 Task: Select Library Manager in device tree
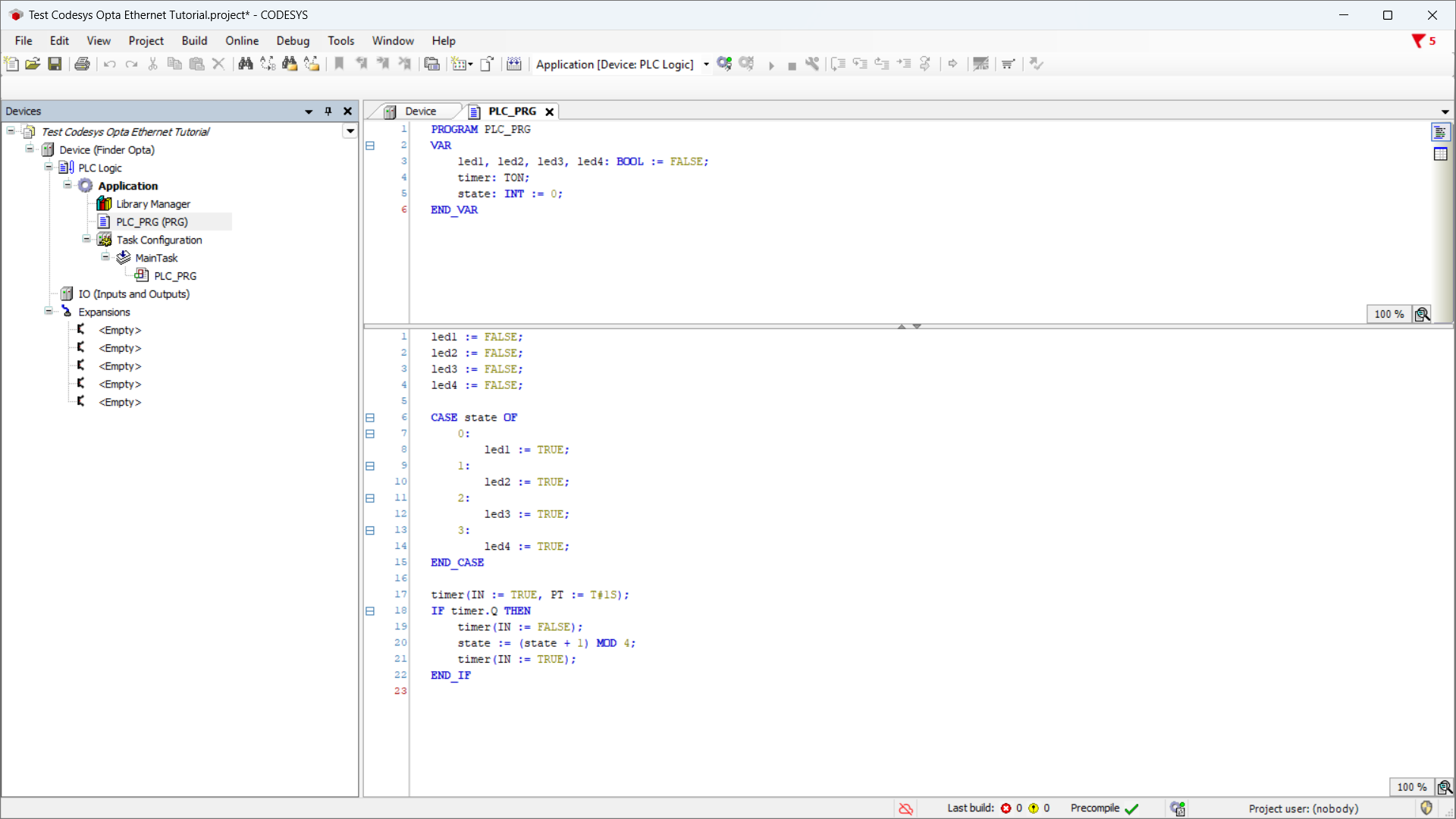pos(152,204)
